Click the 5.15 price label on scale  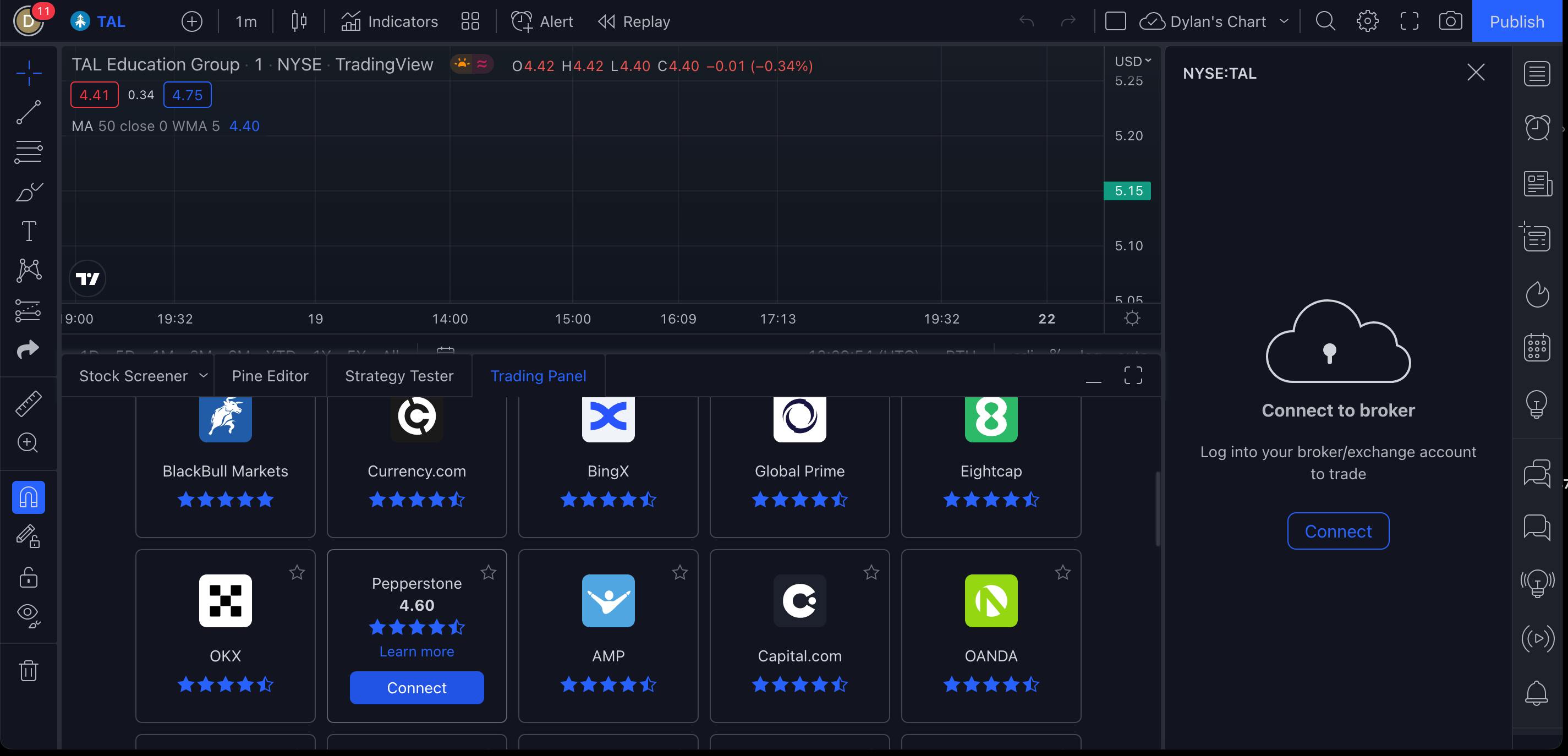(x=1127, y=190)
